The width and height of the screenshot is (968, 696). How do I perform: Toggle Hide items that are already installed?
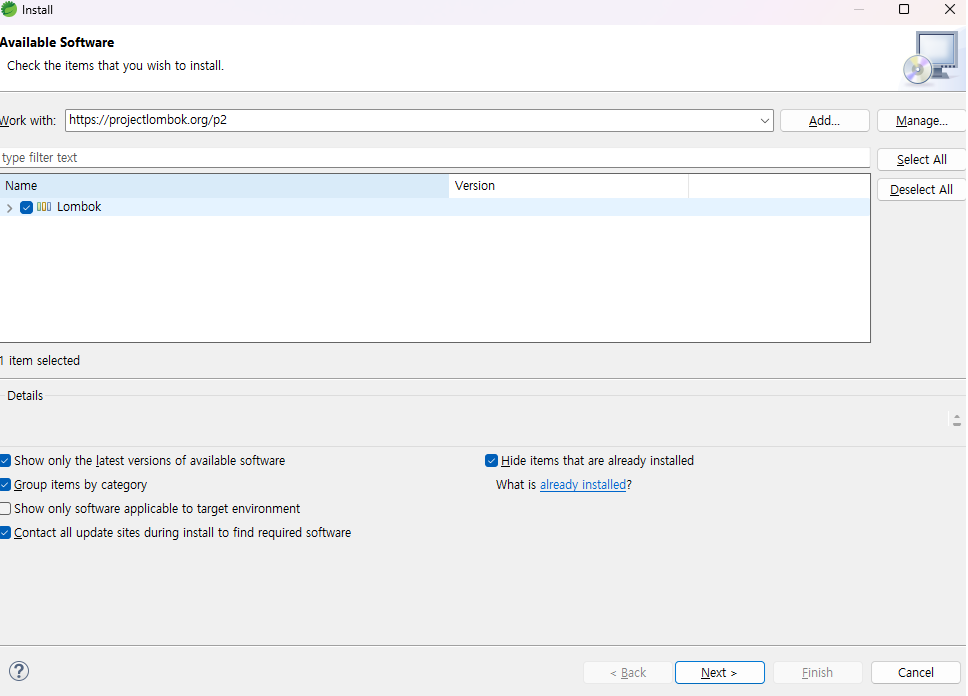[x=491, y=461]
